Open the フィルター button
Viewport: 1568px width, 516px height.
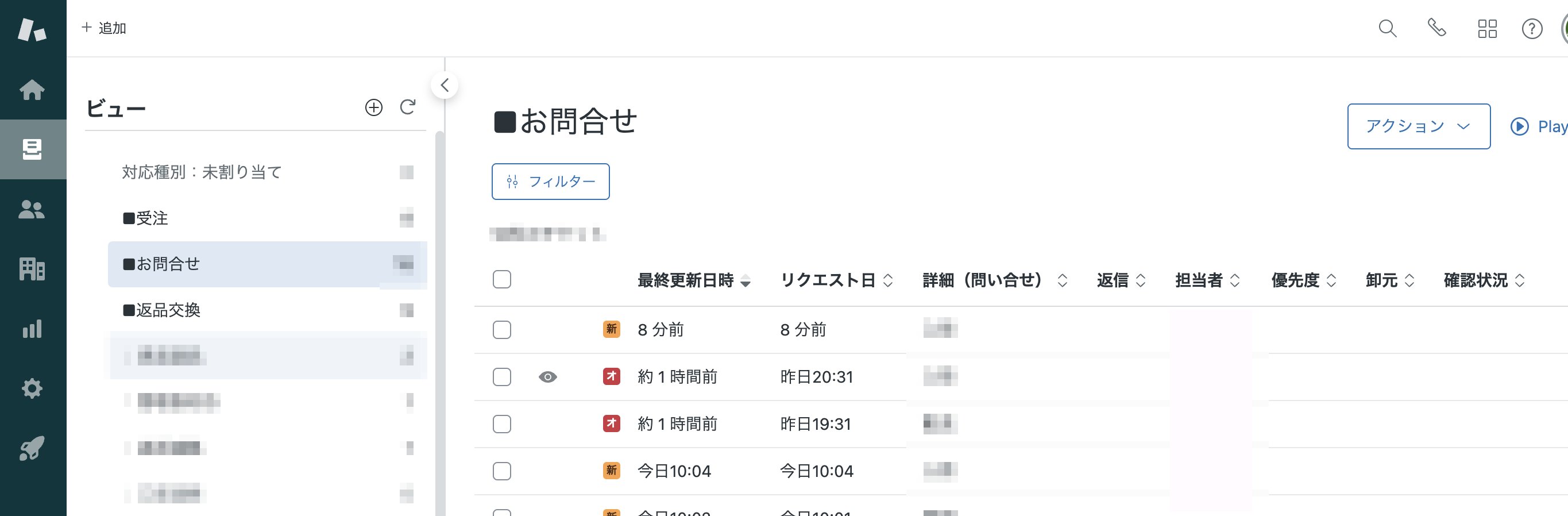(x=550, y=182)
